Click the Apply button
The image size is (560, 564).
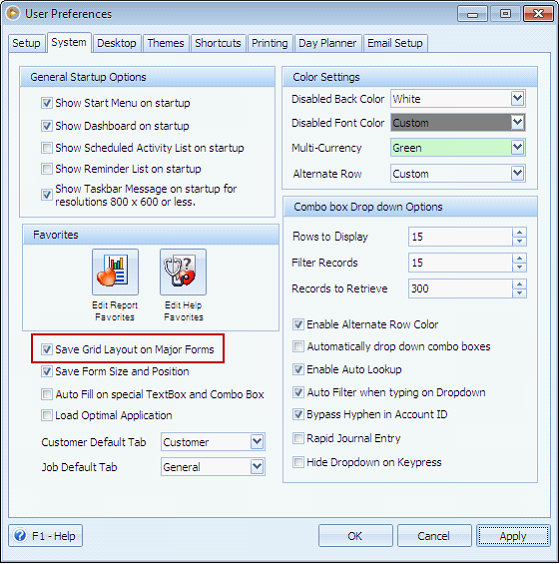point(513,536)
